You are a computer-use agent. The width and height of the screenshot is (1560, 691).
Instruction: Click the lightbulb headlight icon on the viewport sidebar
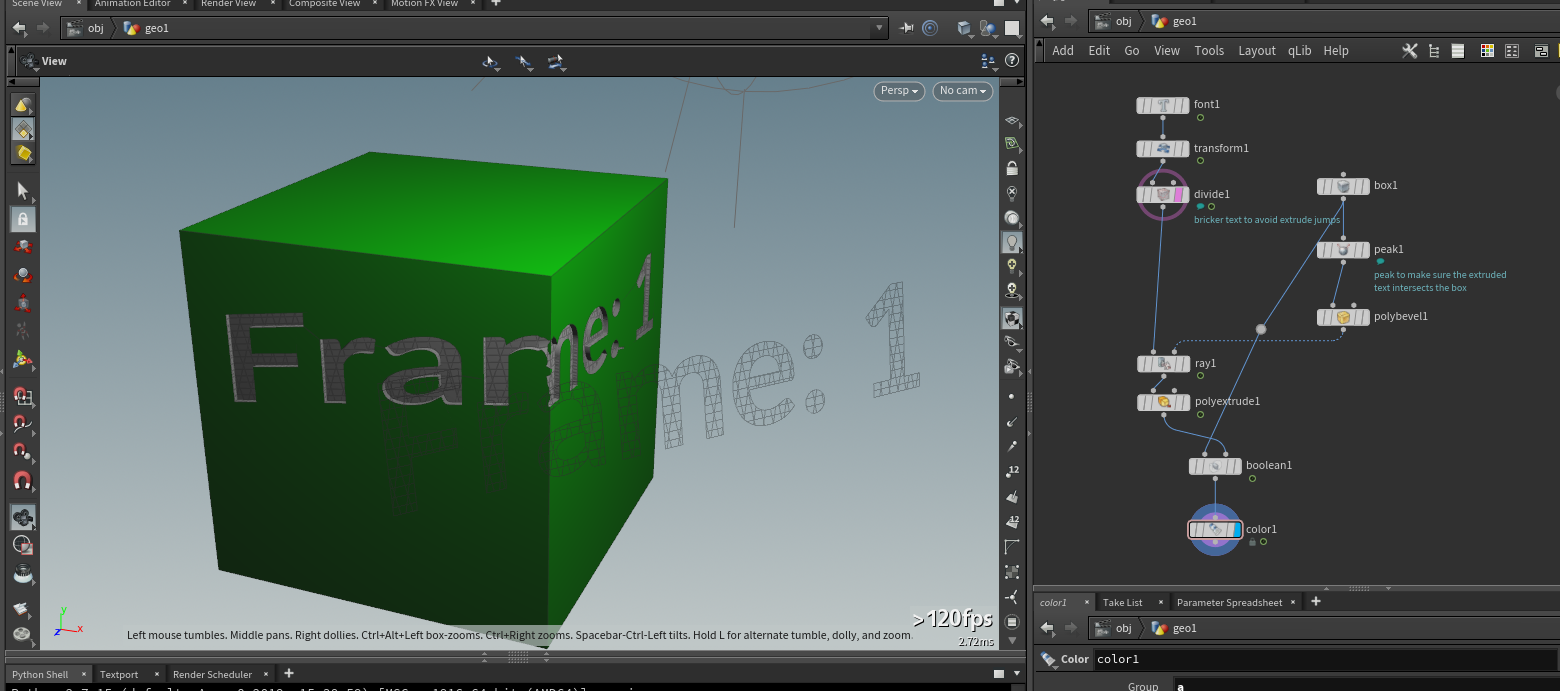1012,242
